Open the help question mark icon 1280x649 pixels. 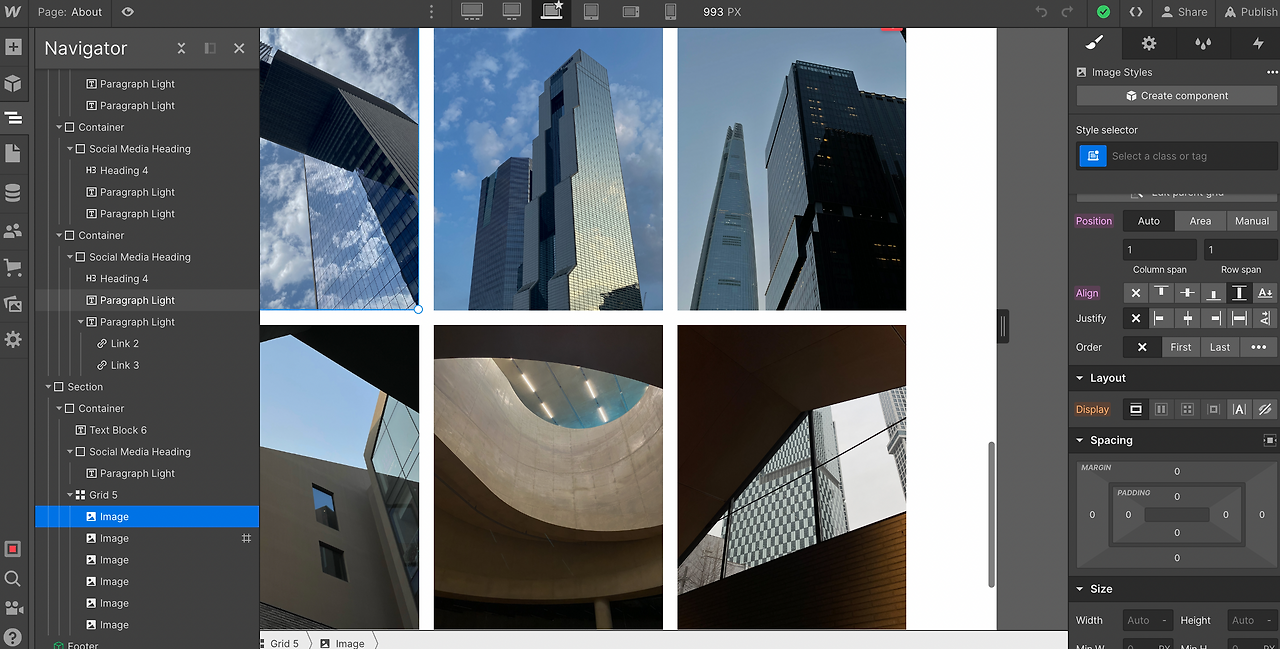click(13, 637)
